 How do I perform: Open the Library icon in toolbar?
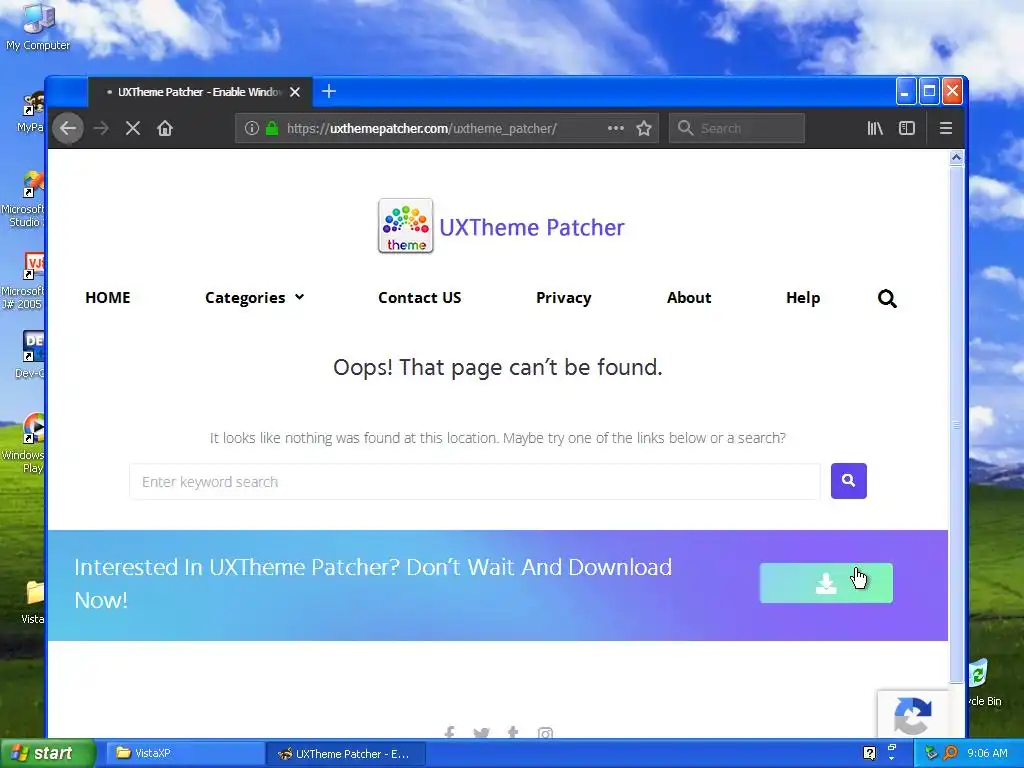tap(875, 128)
